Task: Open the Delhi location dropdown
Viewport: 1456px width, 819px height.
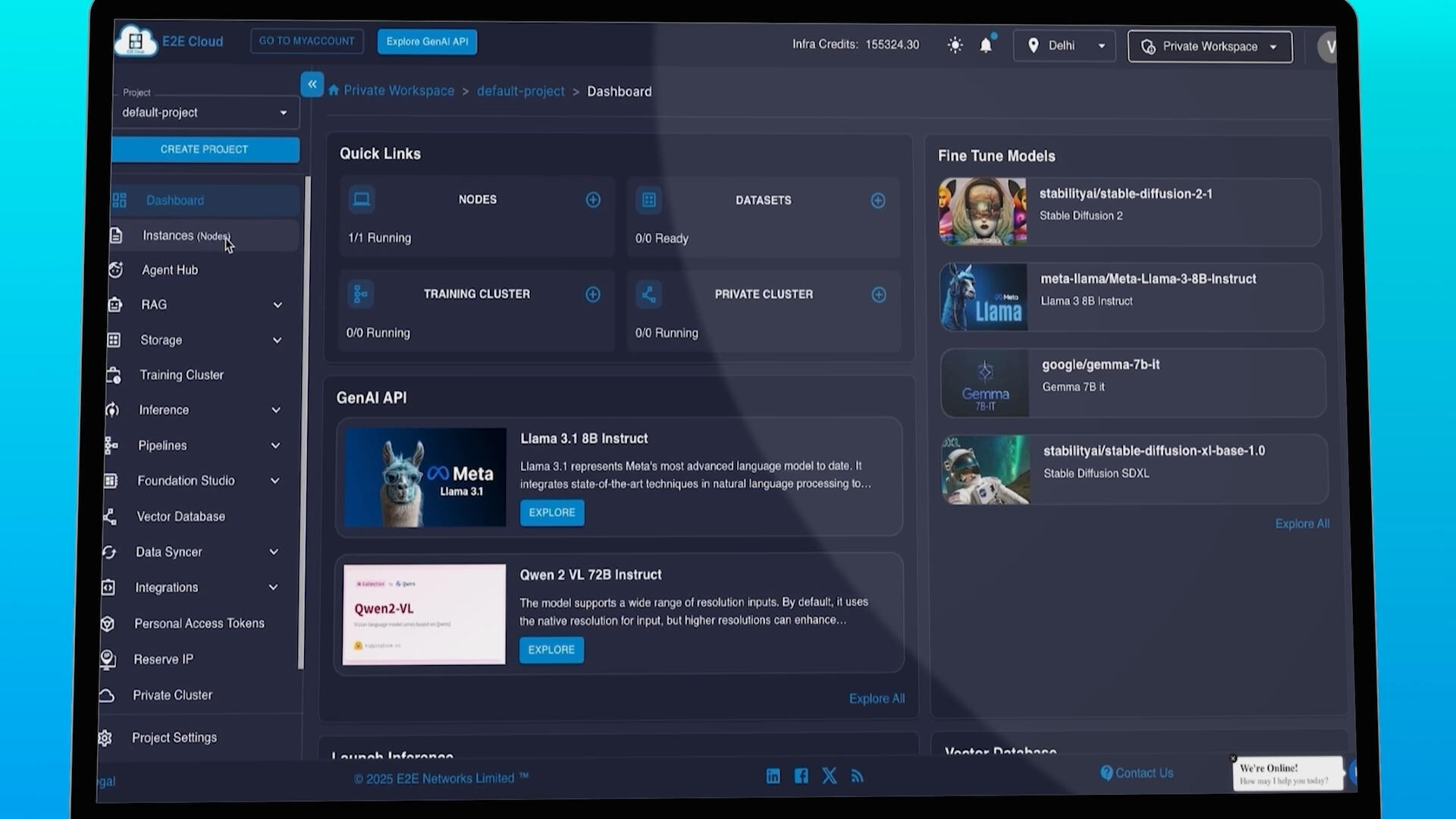Action: (x=1064, y=46)
